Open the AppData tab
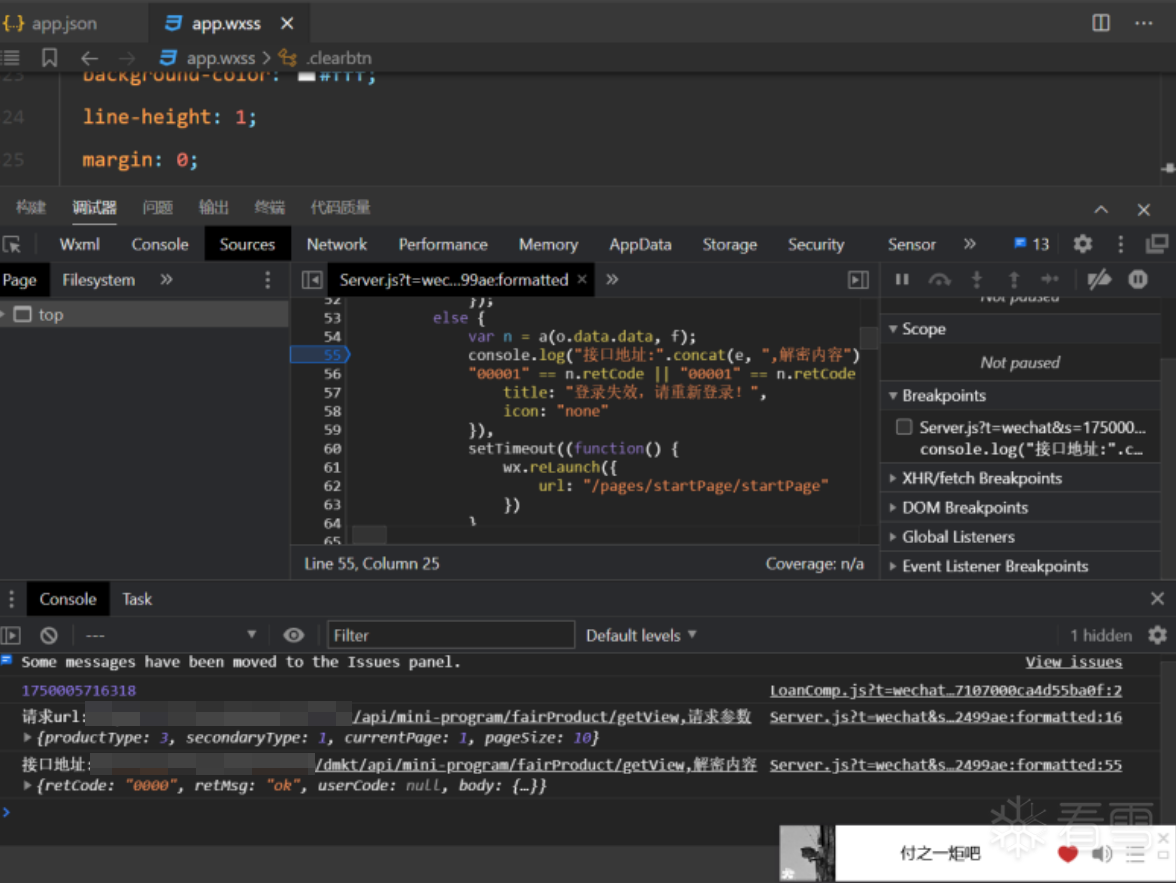Screen dimensions: 1176x883 point(640,244)
